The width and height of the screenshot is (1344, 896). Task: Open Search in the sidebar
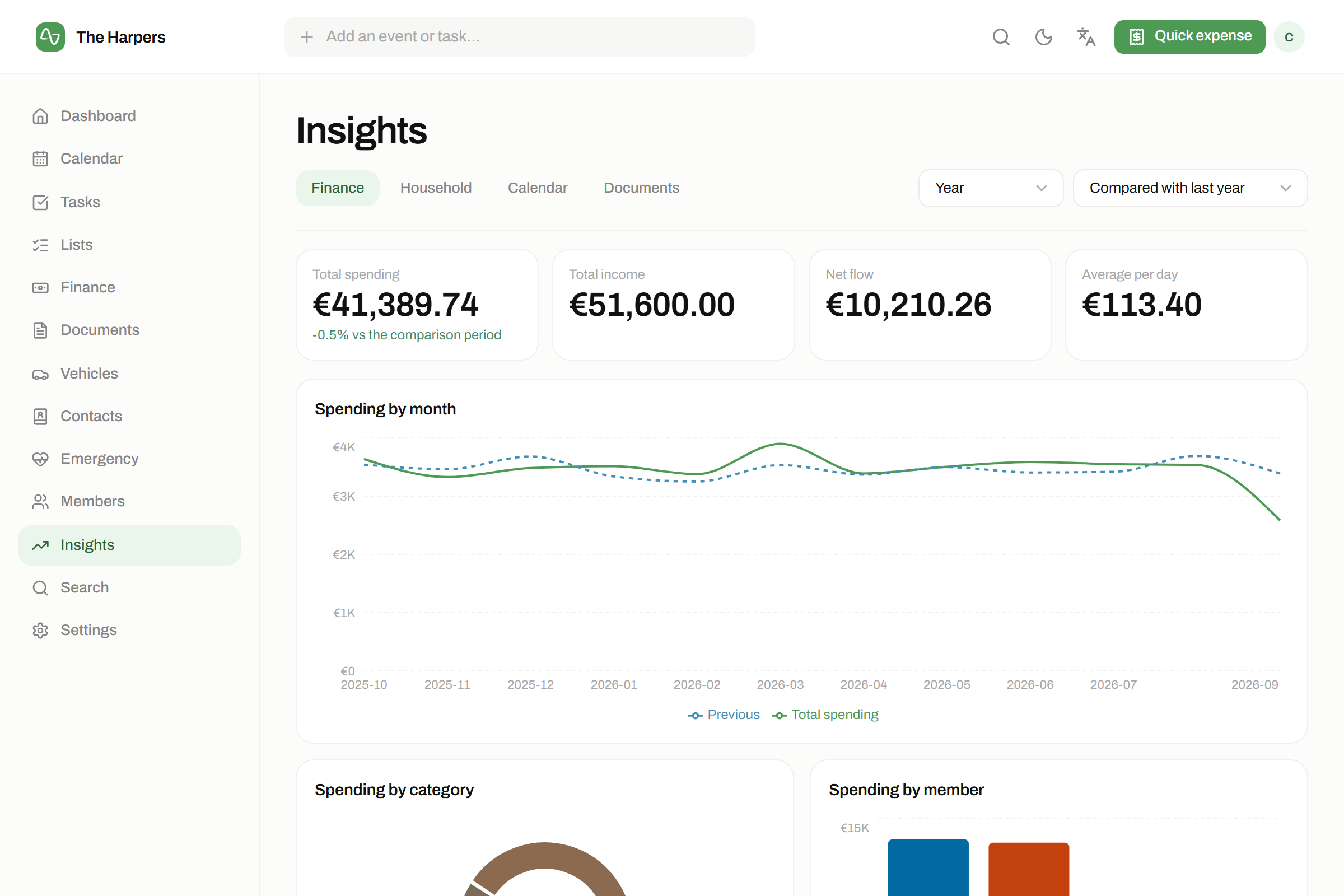click(129, 587)
